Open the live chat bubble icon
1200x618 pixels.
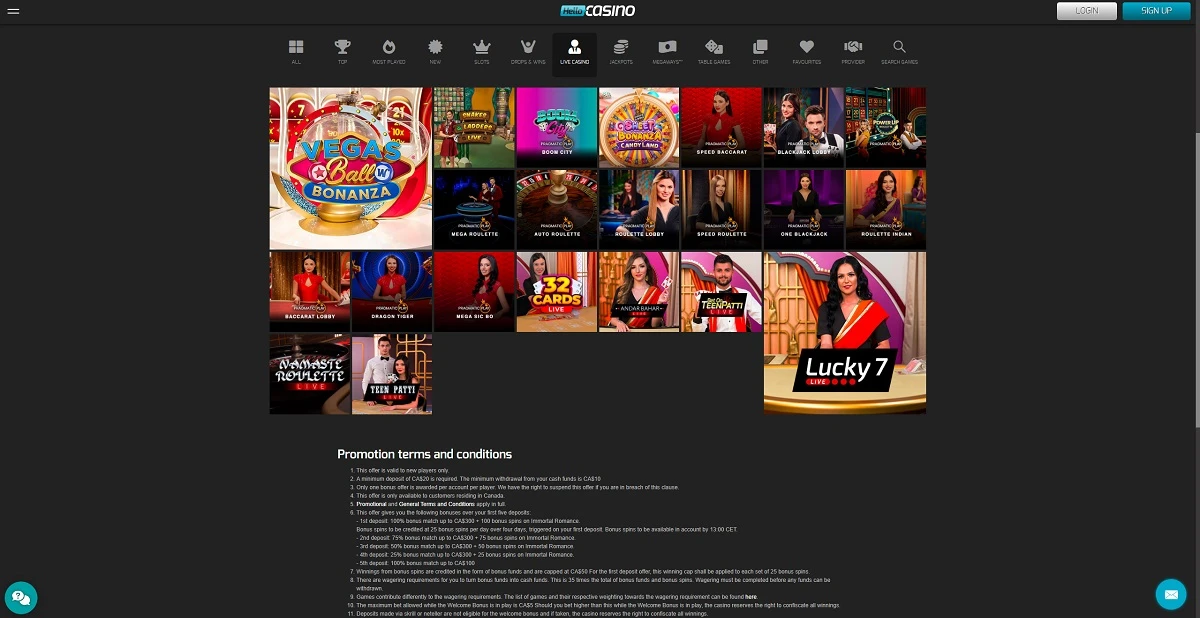coord(21,597)
